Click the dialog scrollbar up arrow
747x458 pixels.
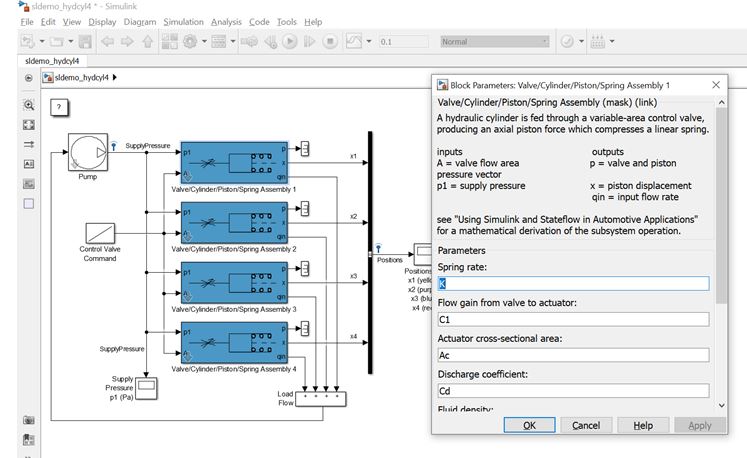pos(721,102)
